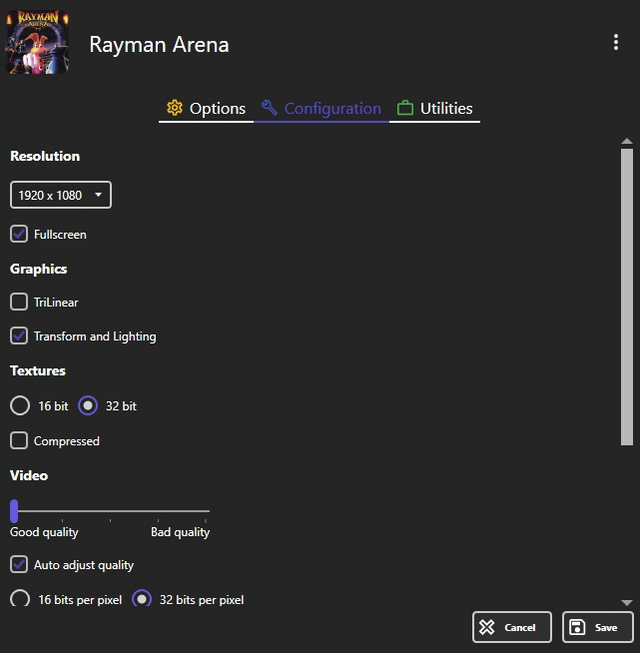Enable the TriLinear checkbox

click(x=19, y=302)
